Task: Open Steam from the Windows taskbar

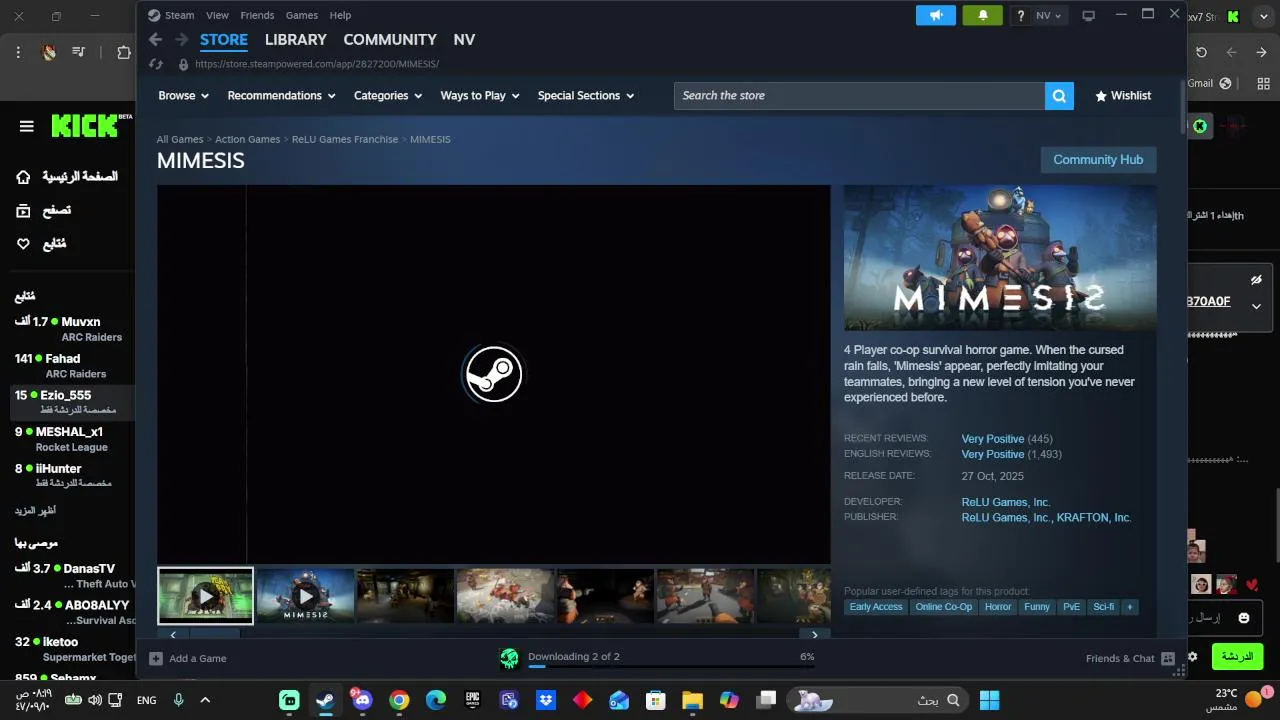Action: (x=325, y=700)
